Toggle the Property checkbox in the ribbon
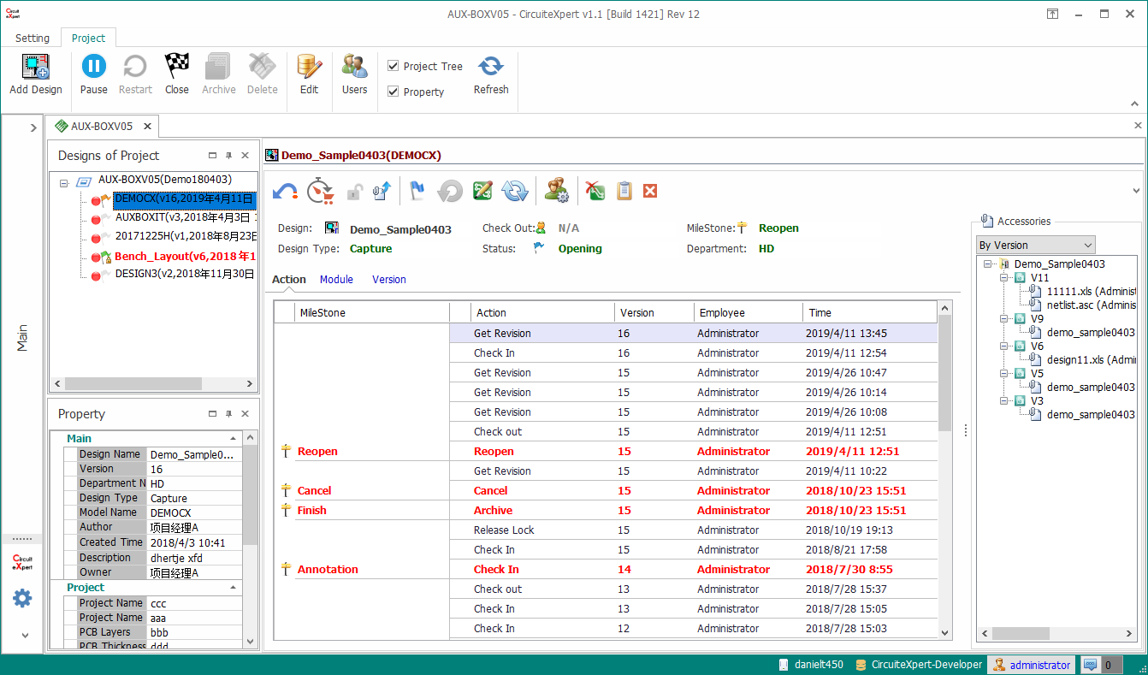Screen dimensions: 1148x675 point(393,92)
